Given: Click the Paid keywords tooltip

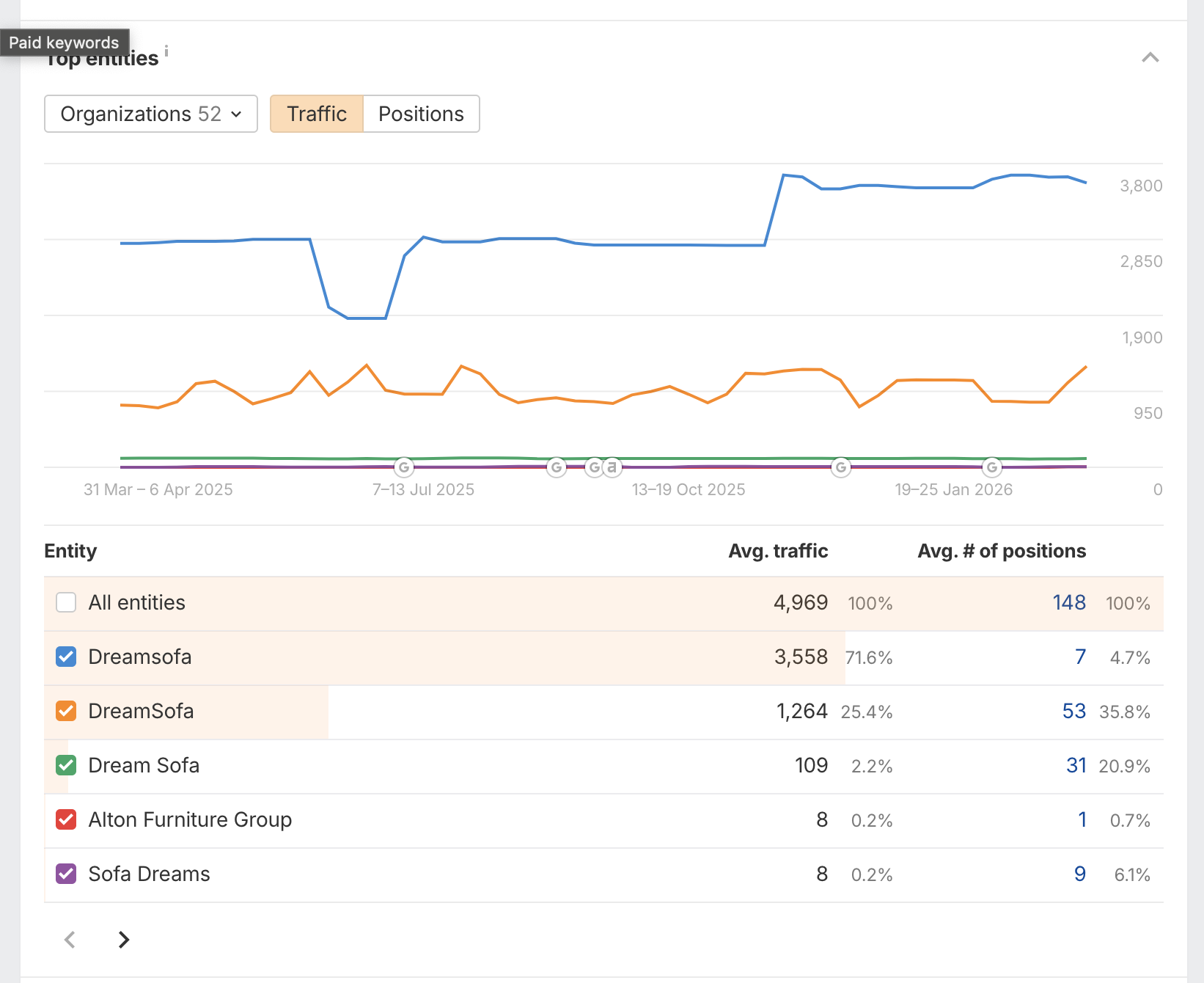Looking at the screenshot, I should coord(64,42).
